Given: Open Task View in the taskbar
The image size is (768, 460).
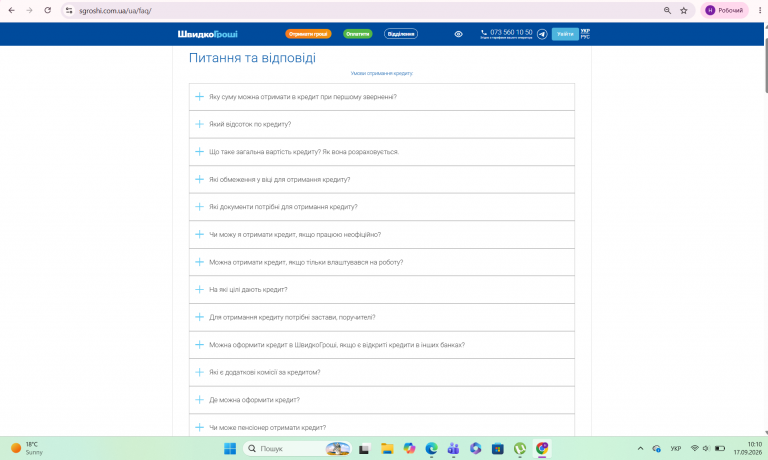Looking at the screenshot, I should [x=364, y=448].
